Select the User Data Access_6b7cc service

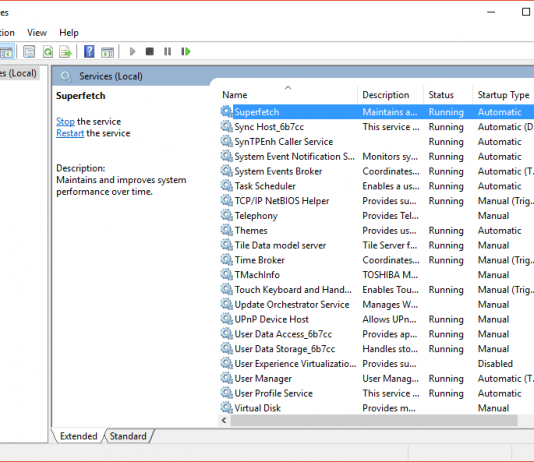pos(376,334)
